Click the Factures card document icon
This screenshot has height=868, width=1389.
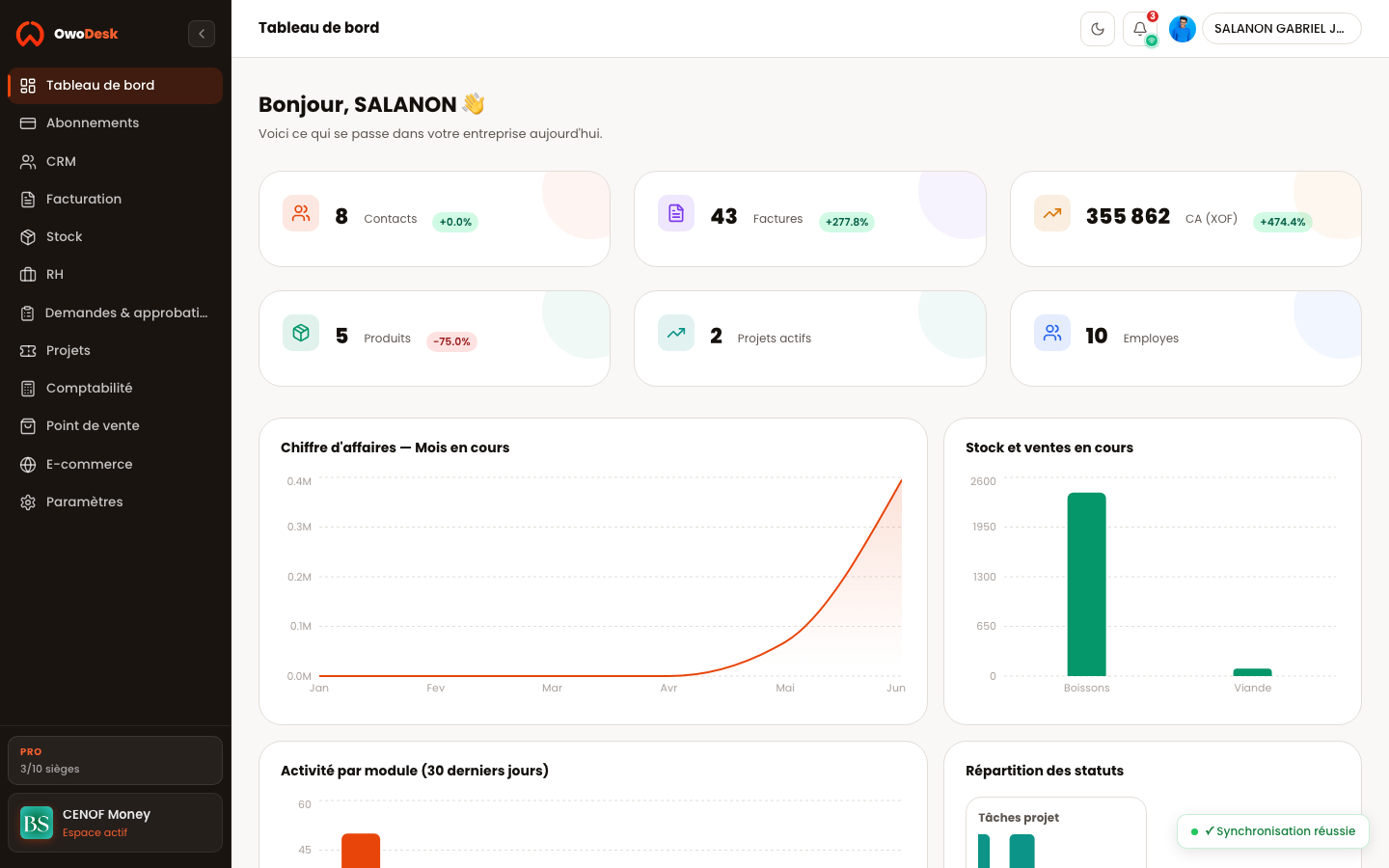pyautogui.click(x=676, y=213)
